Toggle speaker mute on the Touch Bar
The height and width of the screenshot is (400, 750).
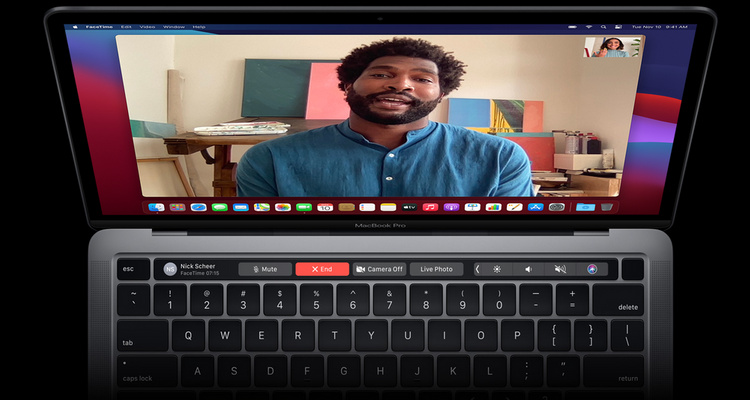coord(560,269)
